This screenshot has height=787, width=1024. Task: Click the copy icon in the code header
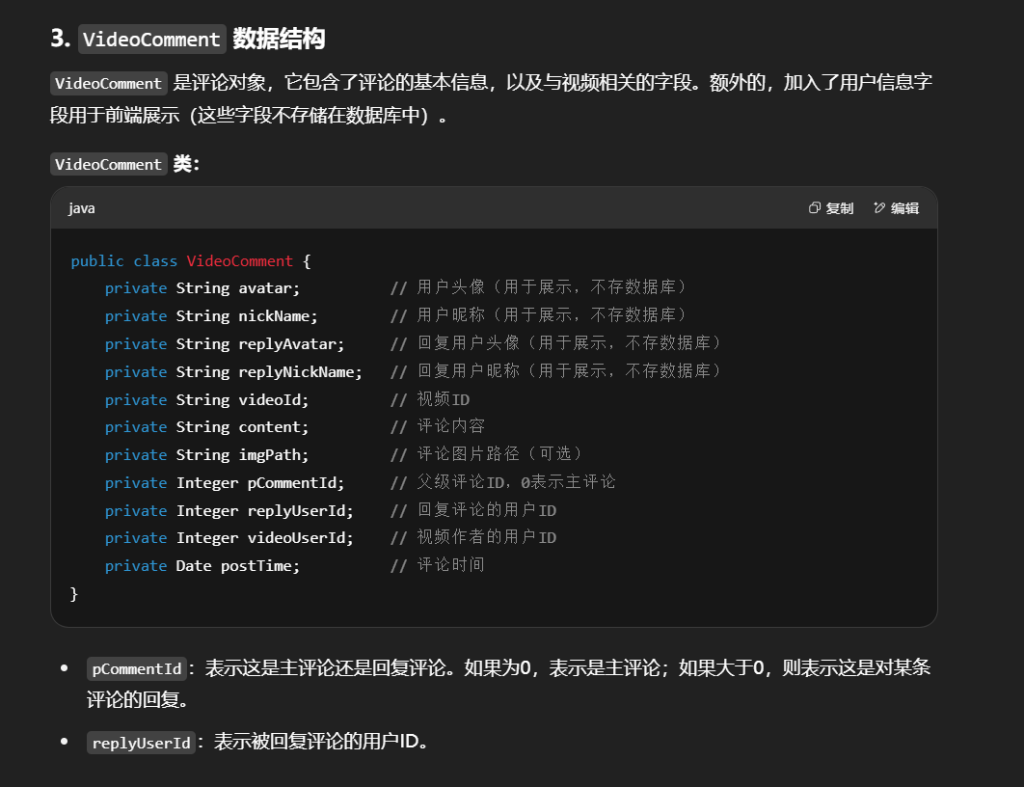click(815, 208)
